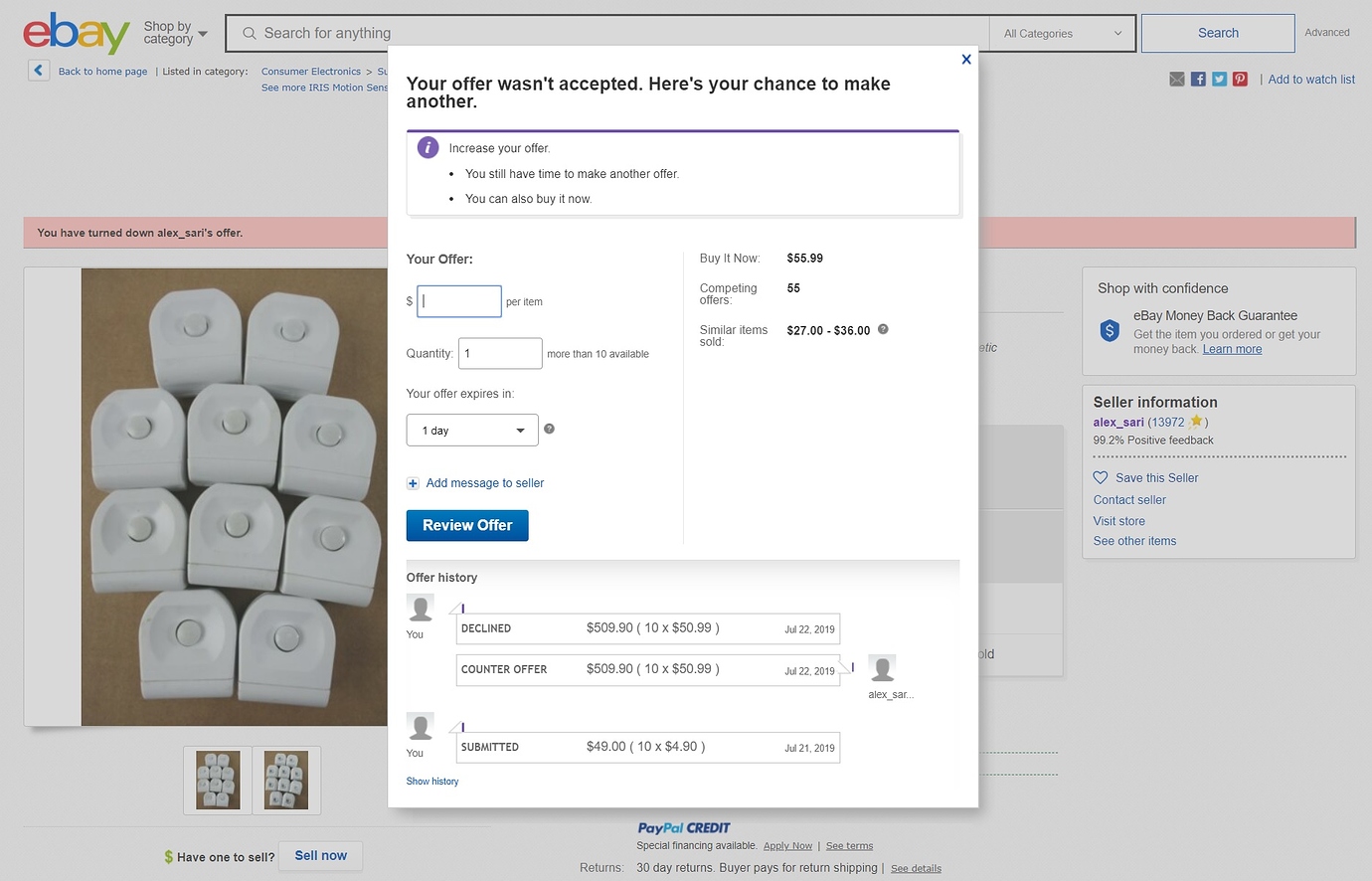Click the Sell now button
Screen dimensions: 1372x881
coord(320,856)
